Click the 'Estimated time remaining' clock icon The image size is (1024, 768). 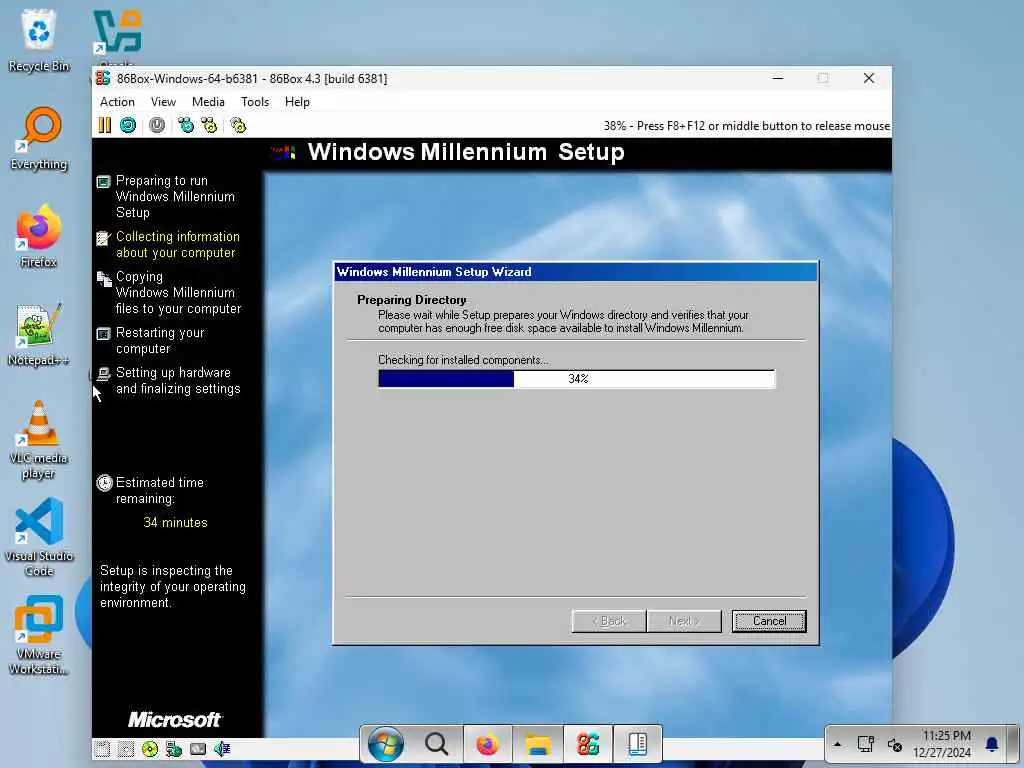(104, 483)
